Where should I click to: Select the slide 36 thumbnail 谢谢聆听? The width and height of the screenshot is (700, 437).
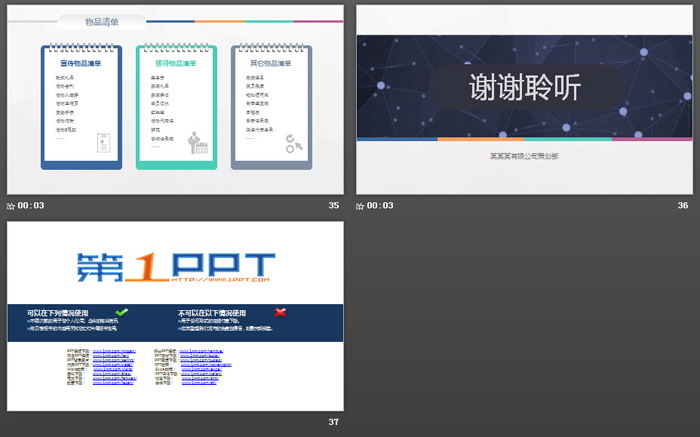pyautogui.click(x=524, y=100)
